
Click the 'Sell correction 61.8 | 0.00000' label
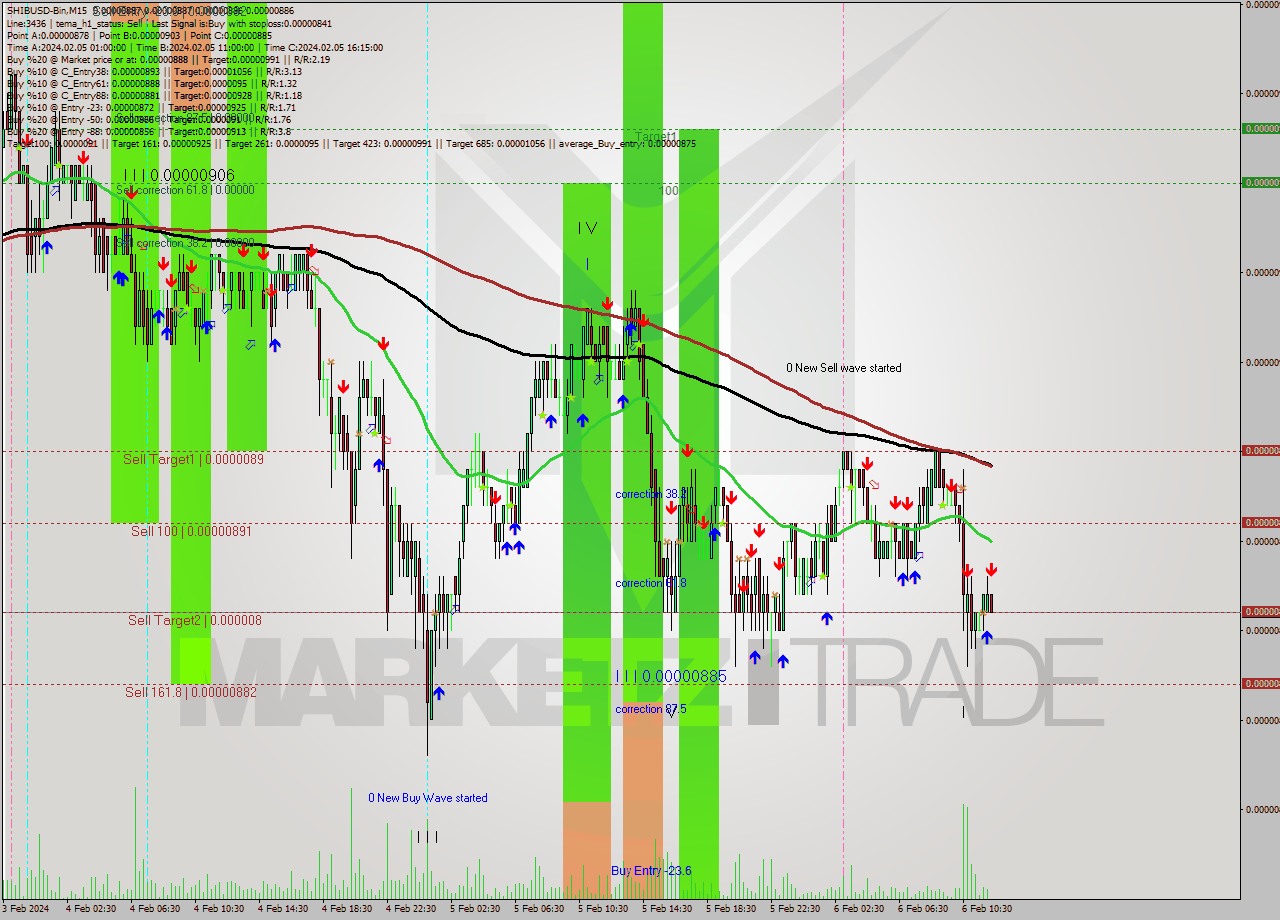185,190
